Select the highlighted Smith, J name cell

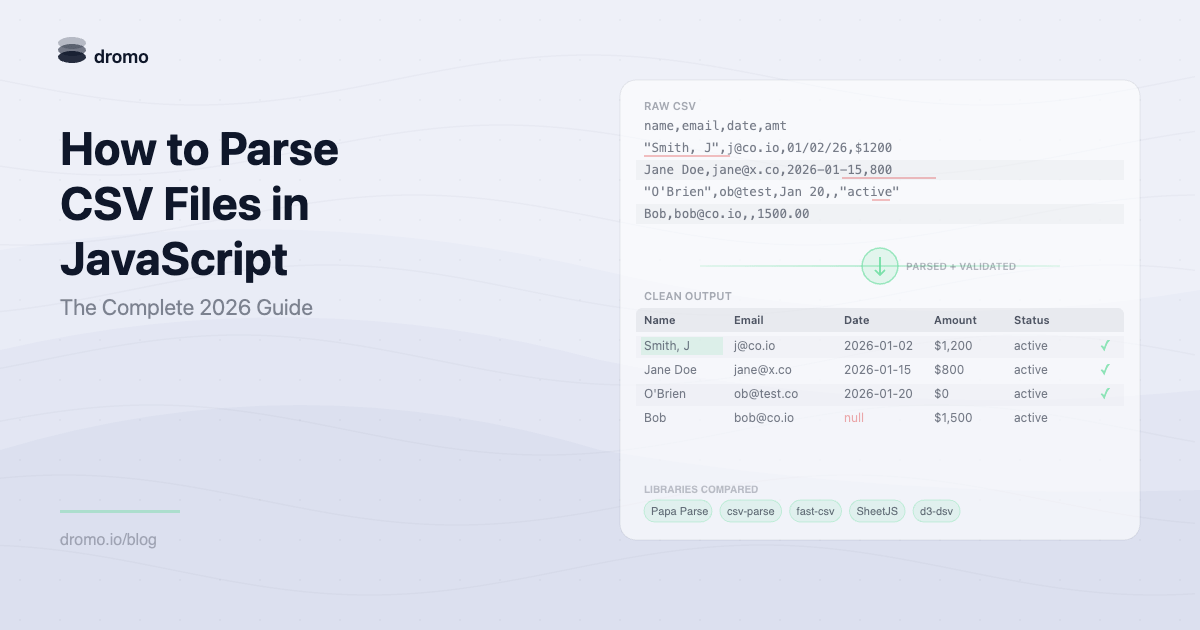(681, 346)
